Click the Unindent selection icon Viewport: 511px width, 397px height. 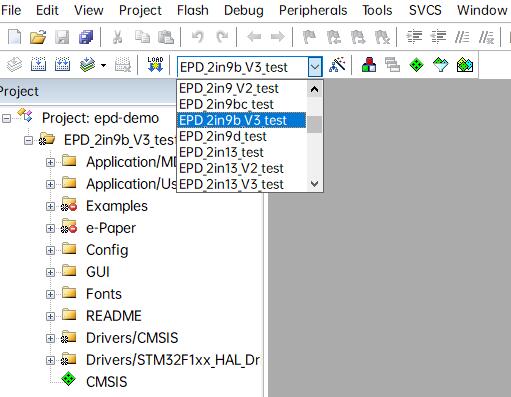[439, 37]
